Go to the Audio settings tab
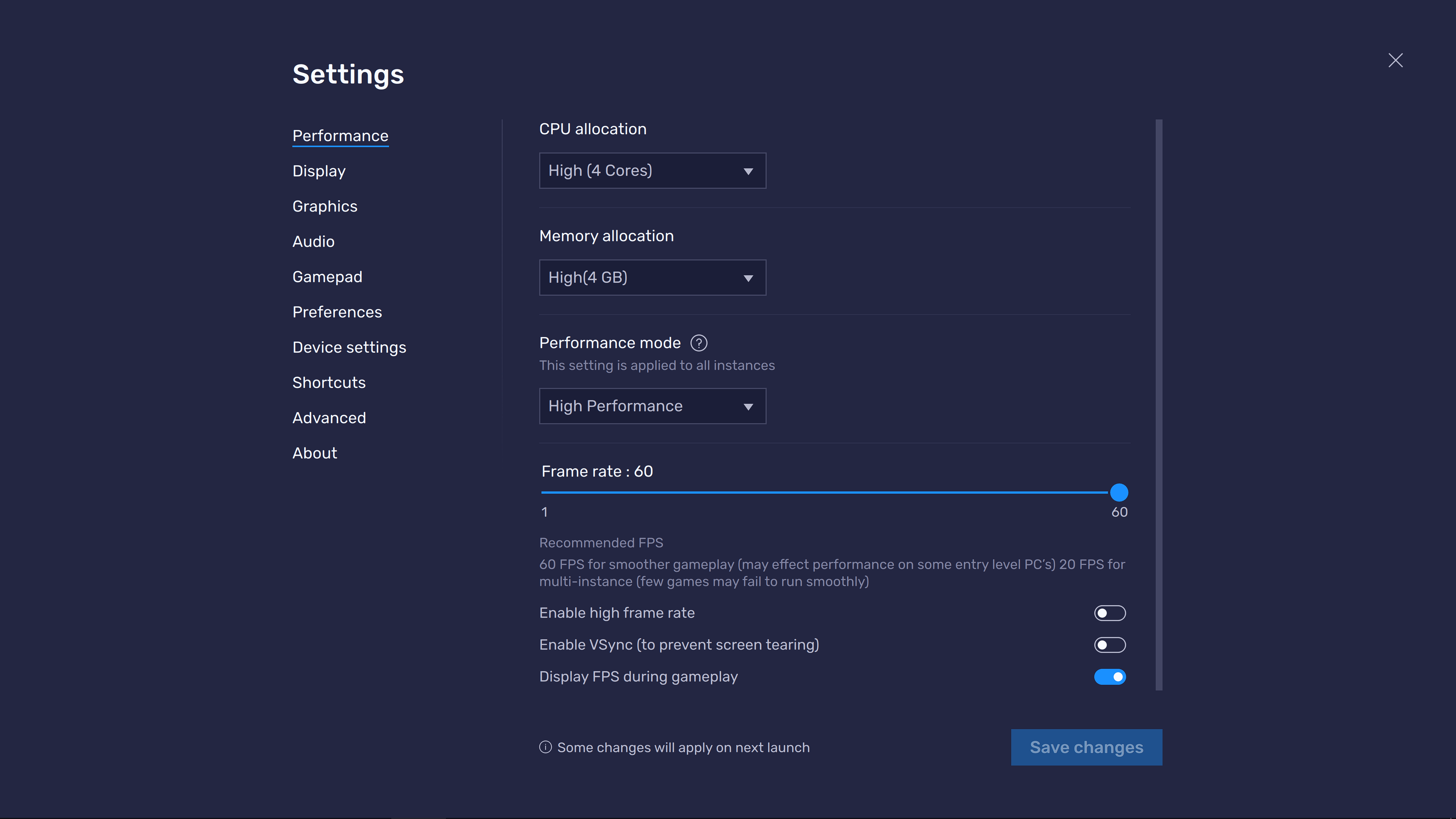The width and height of the screenshot is (1456, 819). point(313,242)
